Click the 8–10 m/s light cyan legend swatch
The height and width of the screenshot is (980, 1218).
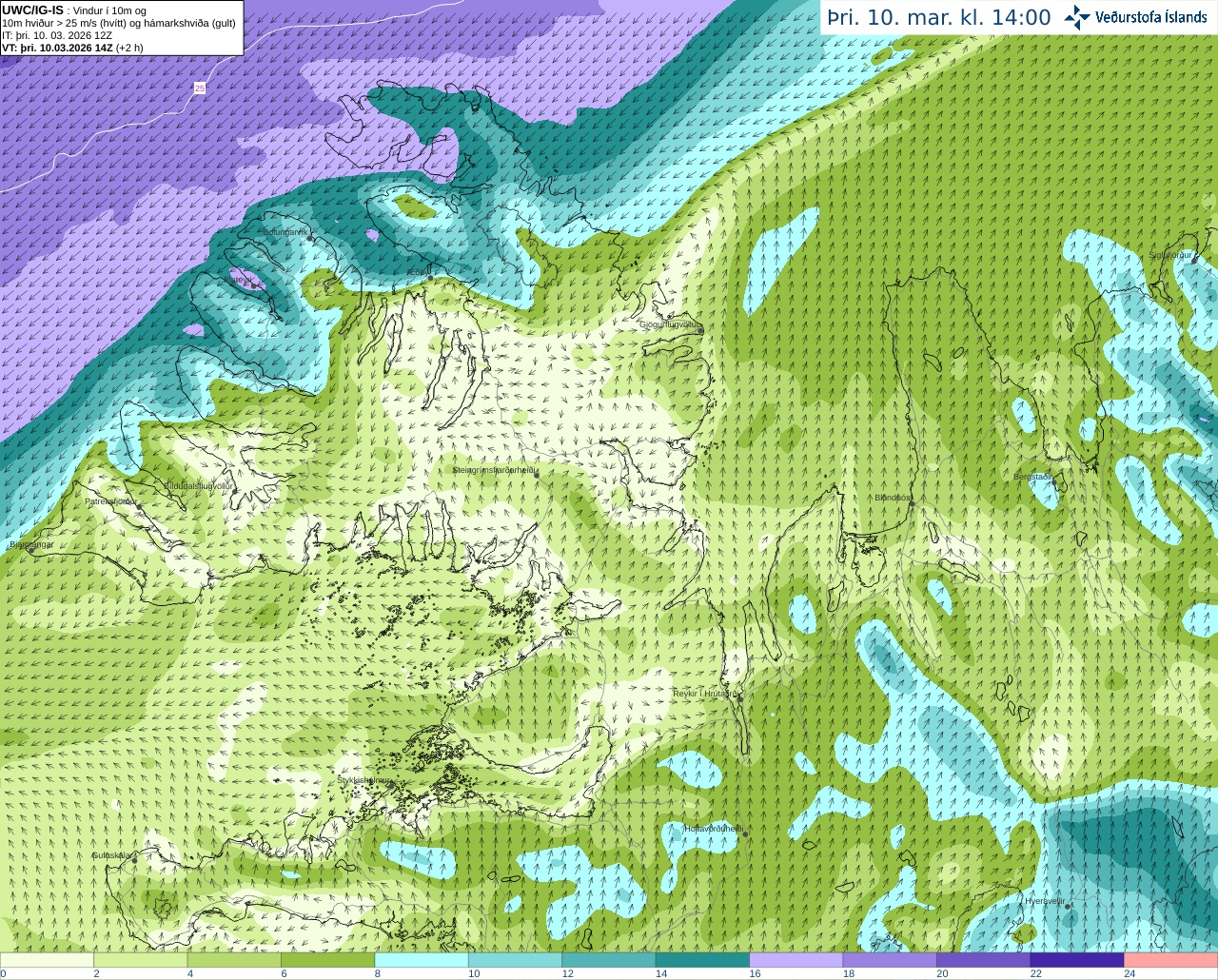(x=422, y=960)
